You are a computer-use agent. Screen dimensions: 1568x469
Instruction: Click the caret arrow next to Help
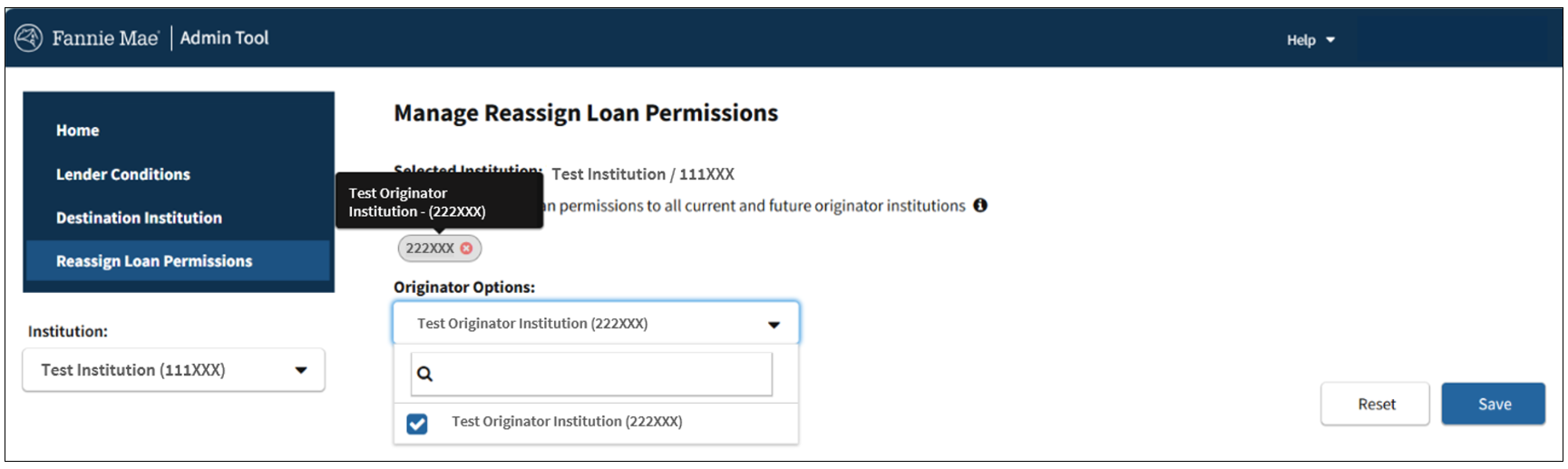[x=1330, y=40]
